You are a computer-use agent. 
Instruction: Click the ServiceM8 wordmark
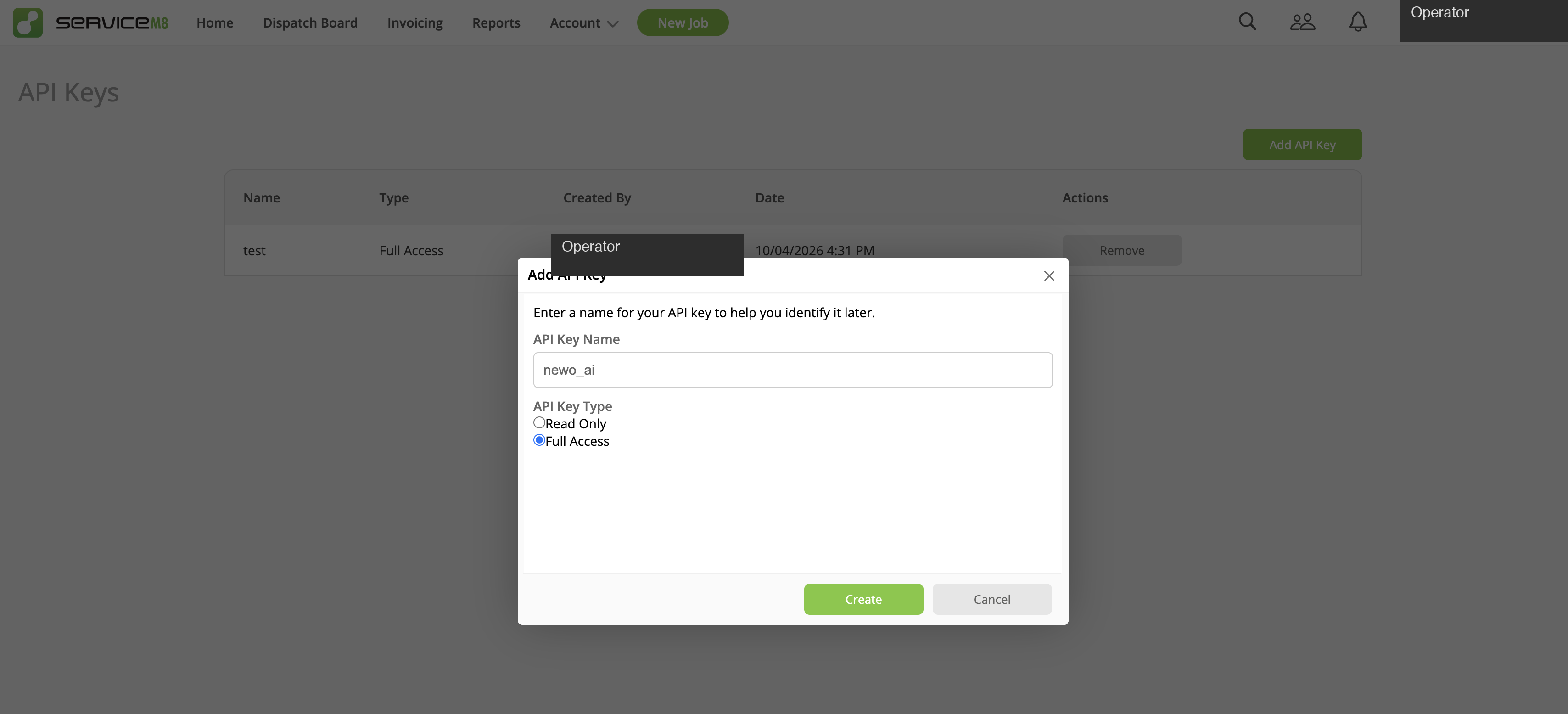pyautogui.click(x=112, y=23)
